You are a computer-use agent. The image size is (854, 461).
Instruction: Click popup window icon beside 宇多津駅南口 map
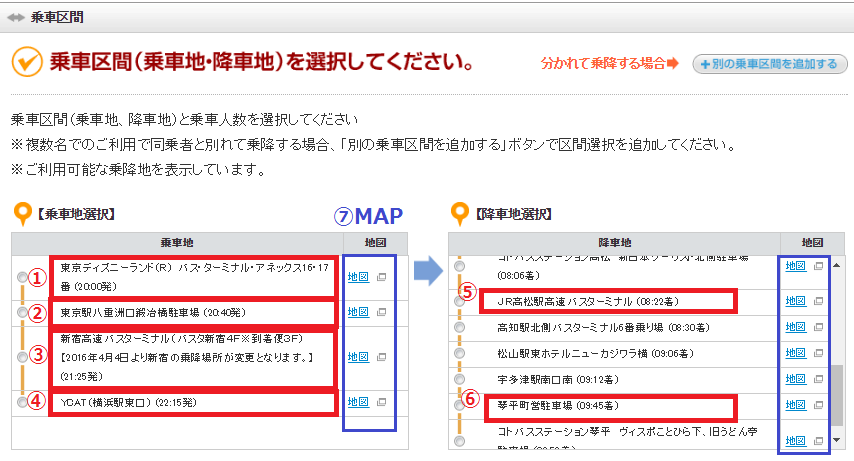coord(819,380)
